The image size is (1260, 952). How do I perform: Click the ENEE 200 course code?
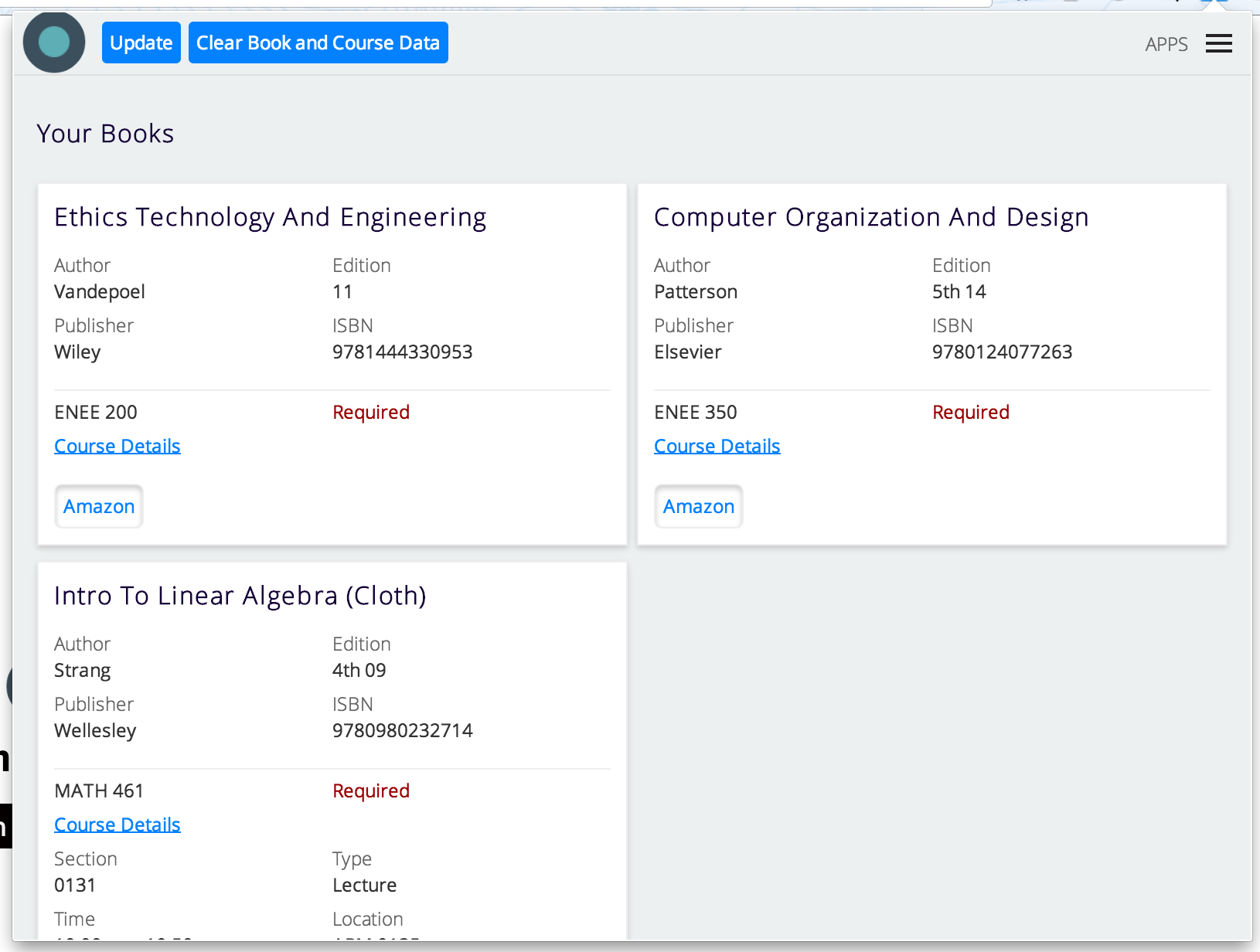pyautogui.click(x=96, y=412)
